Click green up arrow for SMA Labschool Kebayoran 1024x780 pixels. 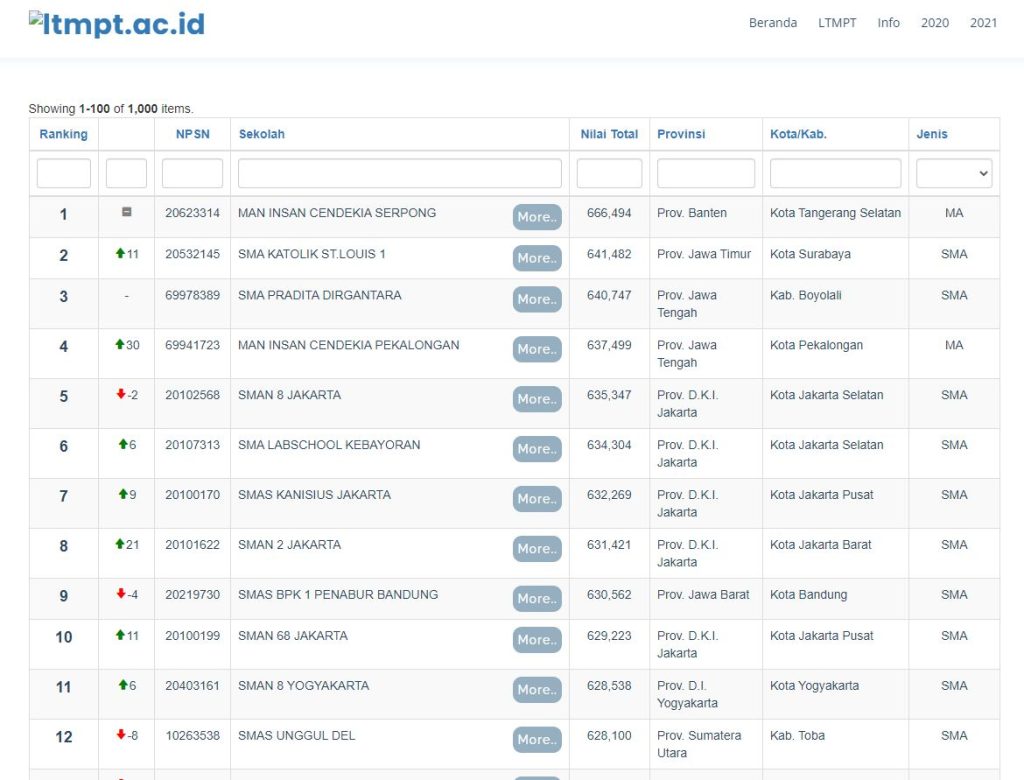pos(123,444)
